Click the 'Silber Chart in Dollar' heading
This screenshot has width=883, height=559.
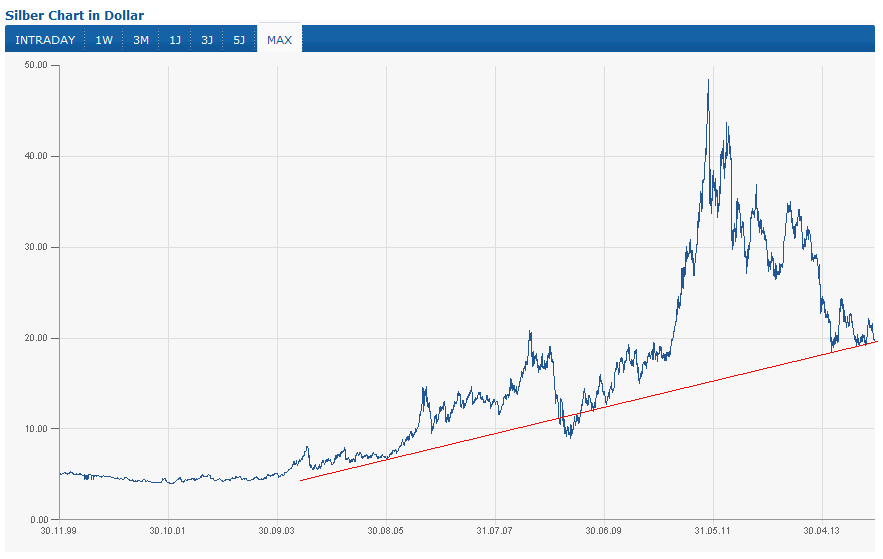(75, 15)
